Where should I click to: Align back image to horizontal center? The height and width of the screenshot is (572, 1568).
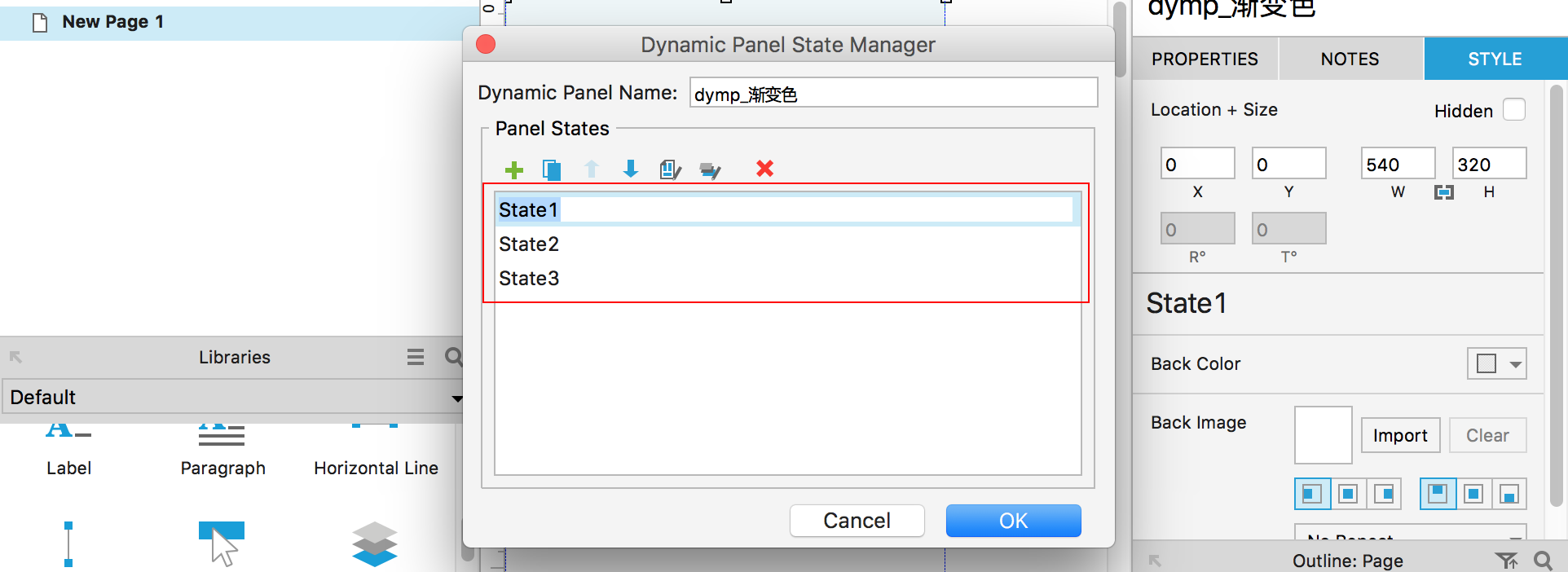click(1348, 494)
